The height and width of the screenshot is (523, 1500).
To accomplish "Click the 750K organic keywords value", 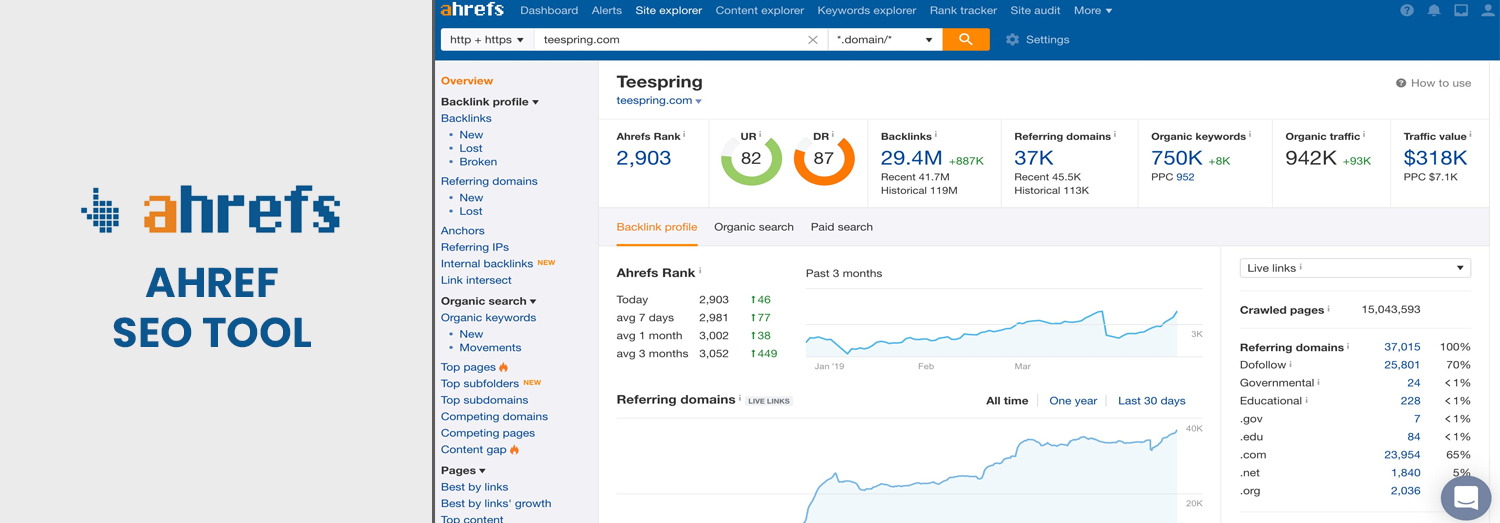I will pyautogui.click(x=1177, y=158).
